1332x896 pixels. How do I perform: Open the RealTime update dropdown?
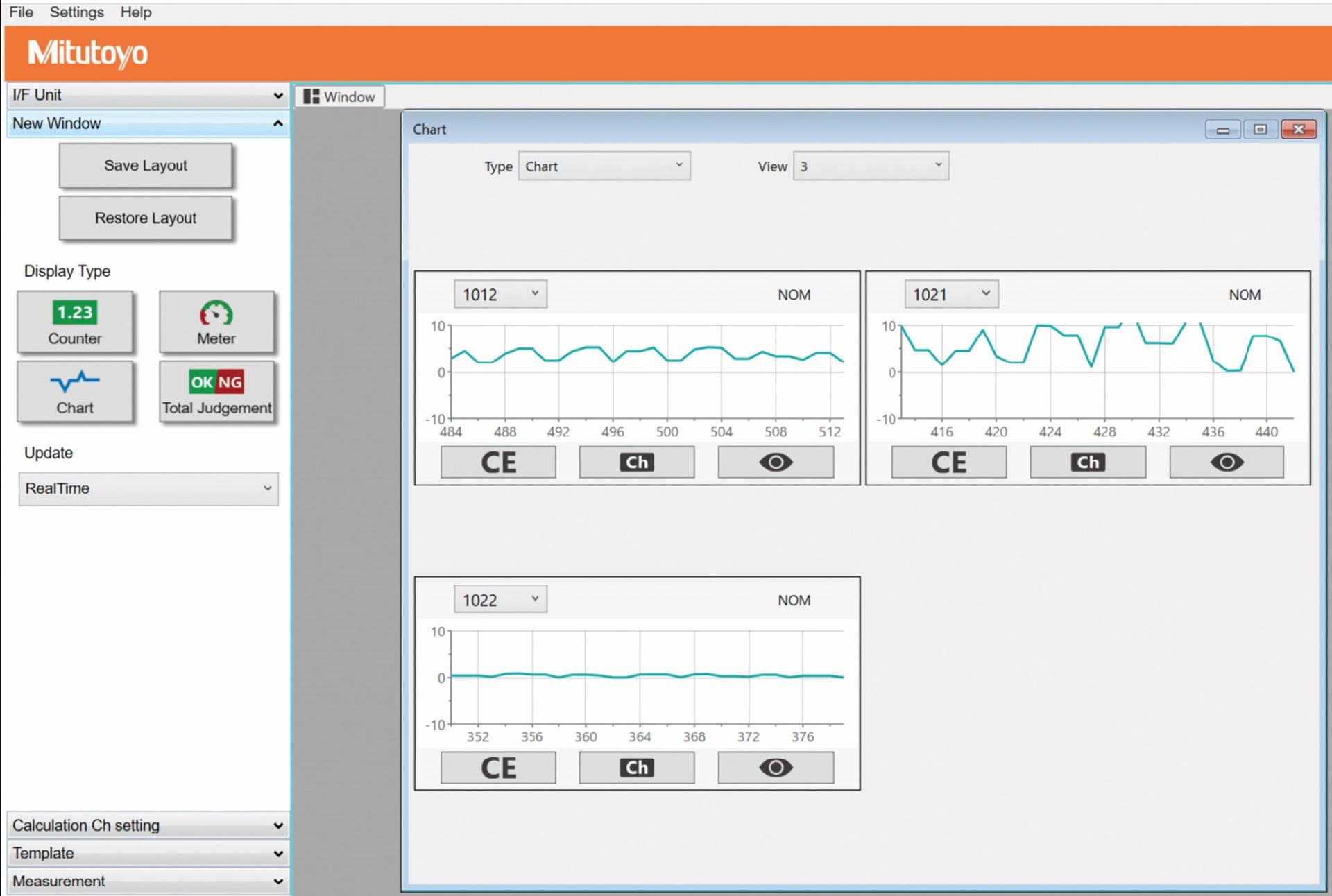pos(148,488)
